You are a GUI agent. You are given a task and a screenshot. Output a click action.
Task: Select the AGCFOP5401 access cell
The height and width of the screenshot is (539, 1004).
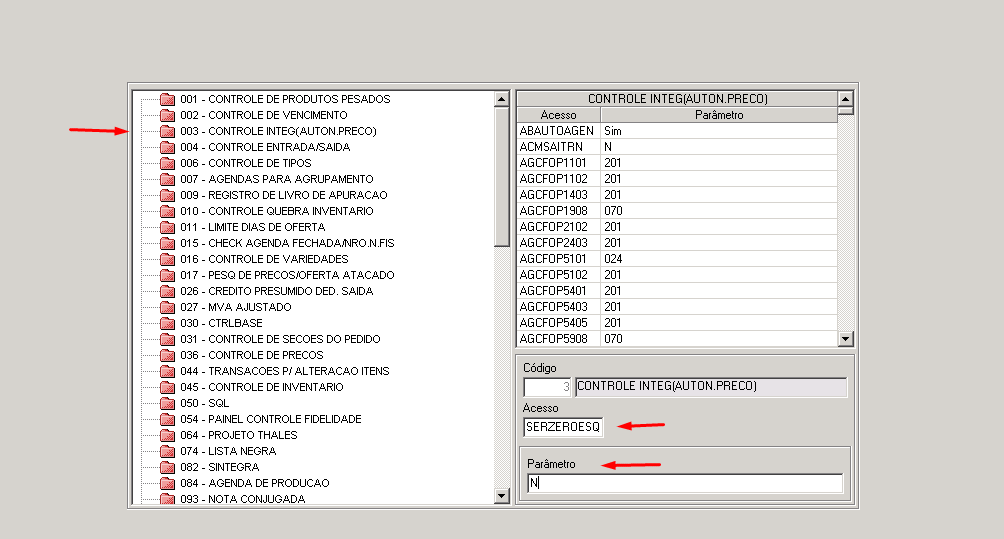tap(558, 291)
